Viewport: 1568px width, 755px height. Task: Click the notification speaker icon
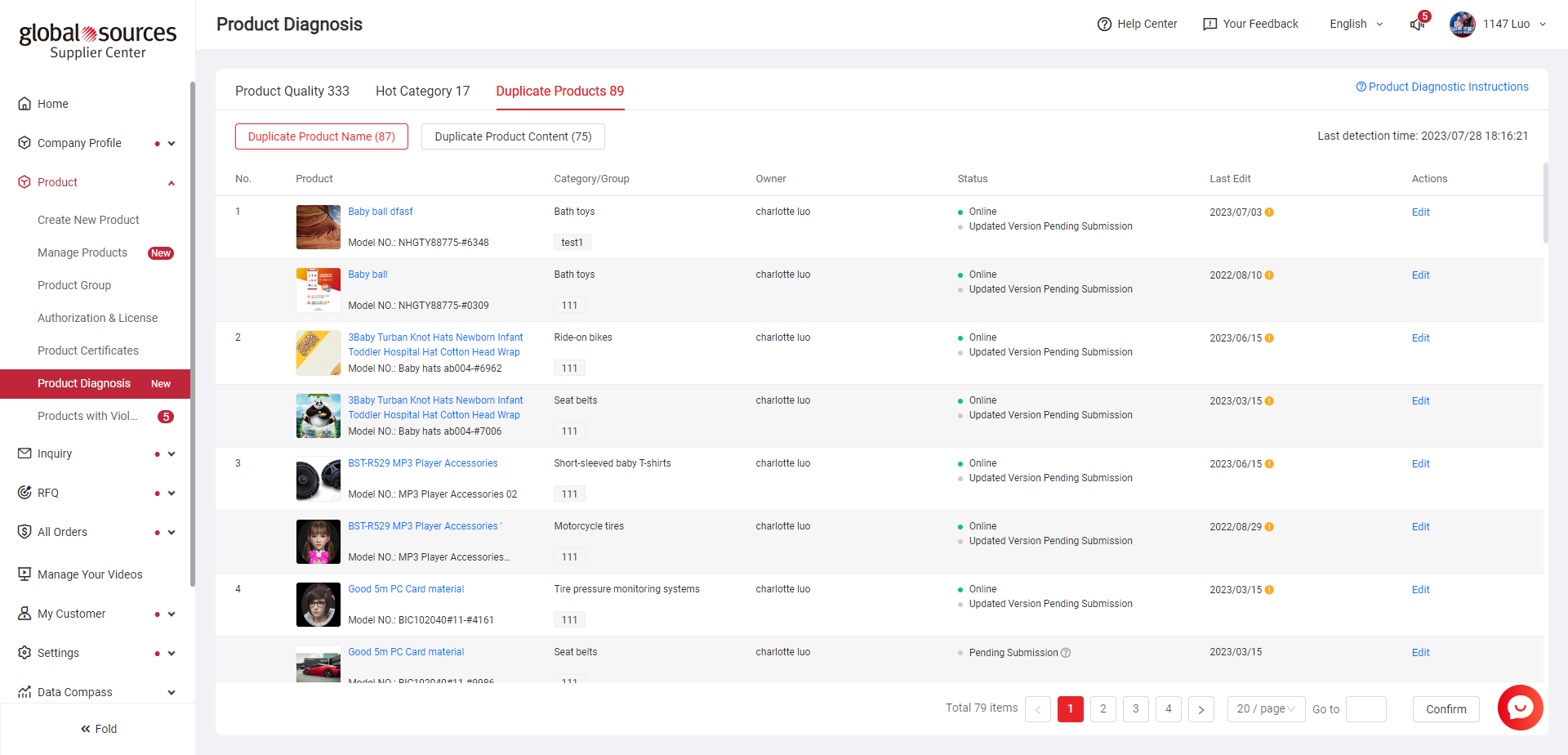1417,25
